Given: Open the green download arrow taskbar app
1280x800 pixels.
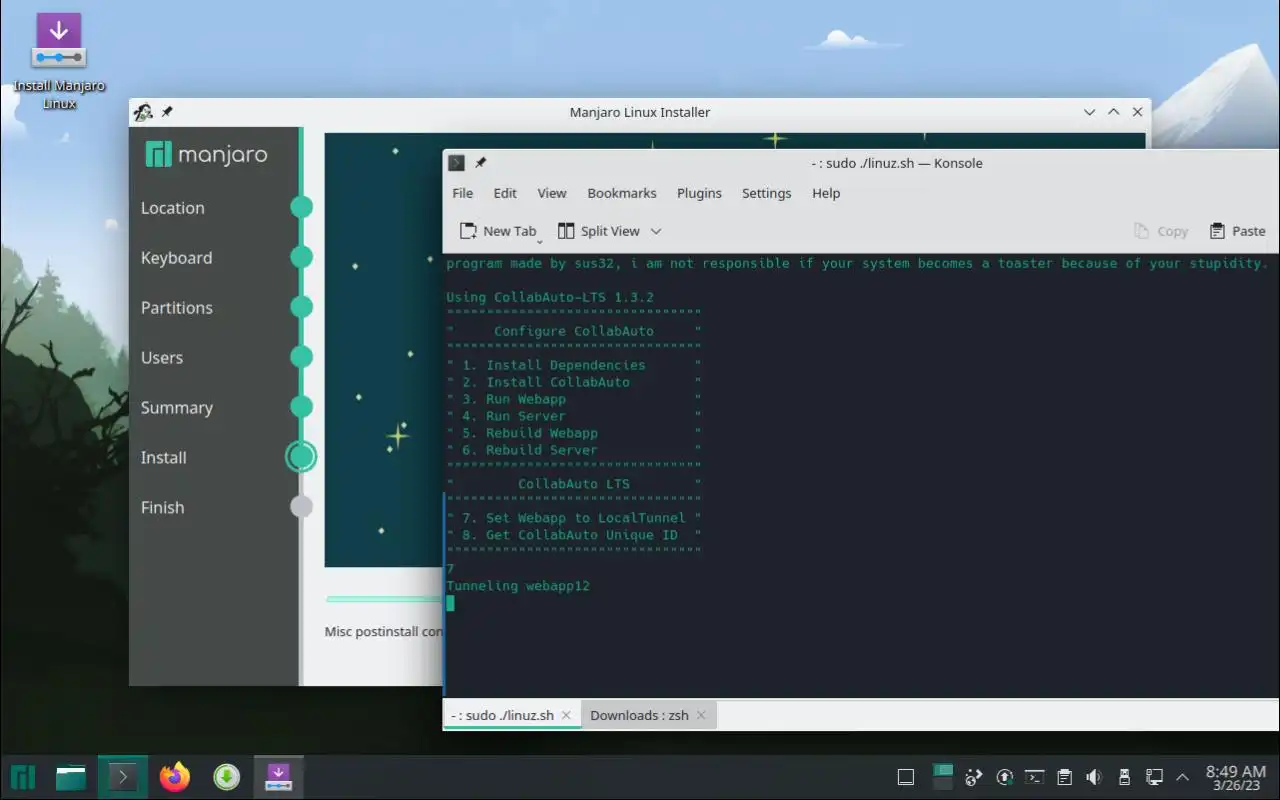Looking at the screenshot, I should coord(227,777).
